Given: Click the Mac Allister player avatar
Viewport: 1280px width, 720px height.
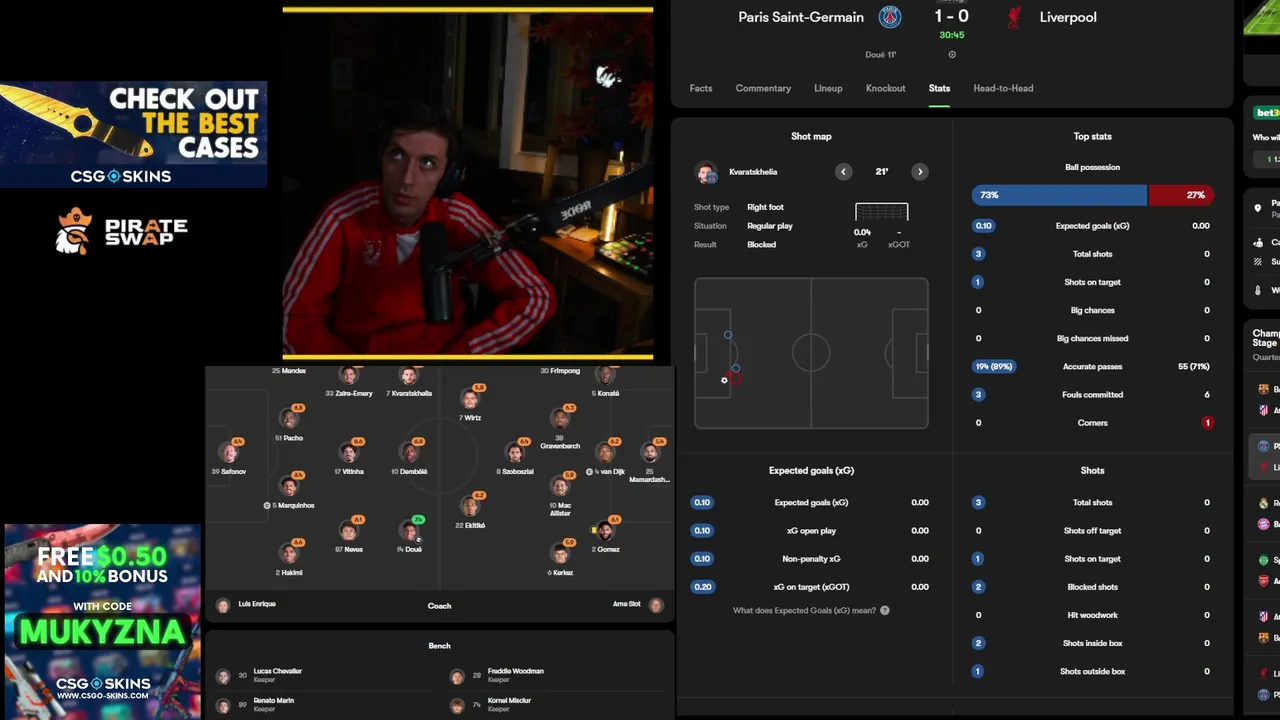Looking at the screenshot, I should (560, 487).
